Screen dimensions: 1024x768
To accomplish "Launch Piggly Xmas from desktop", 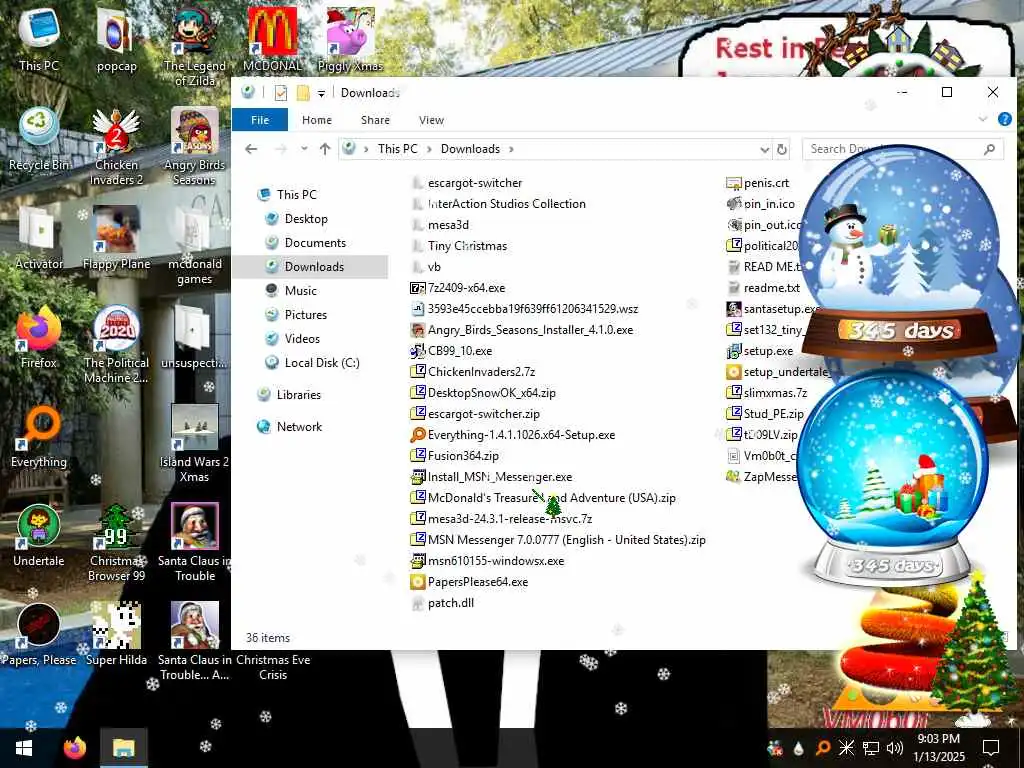I will pos(350,39).
